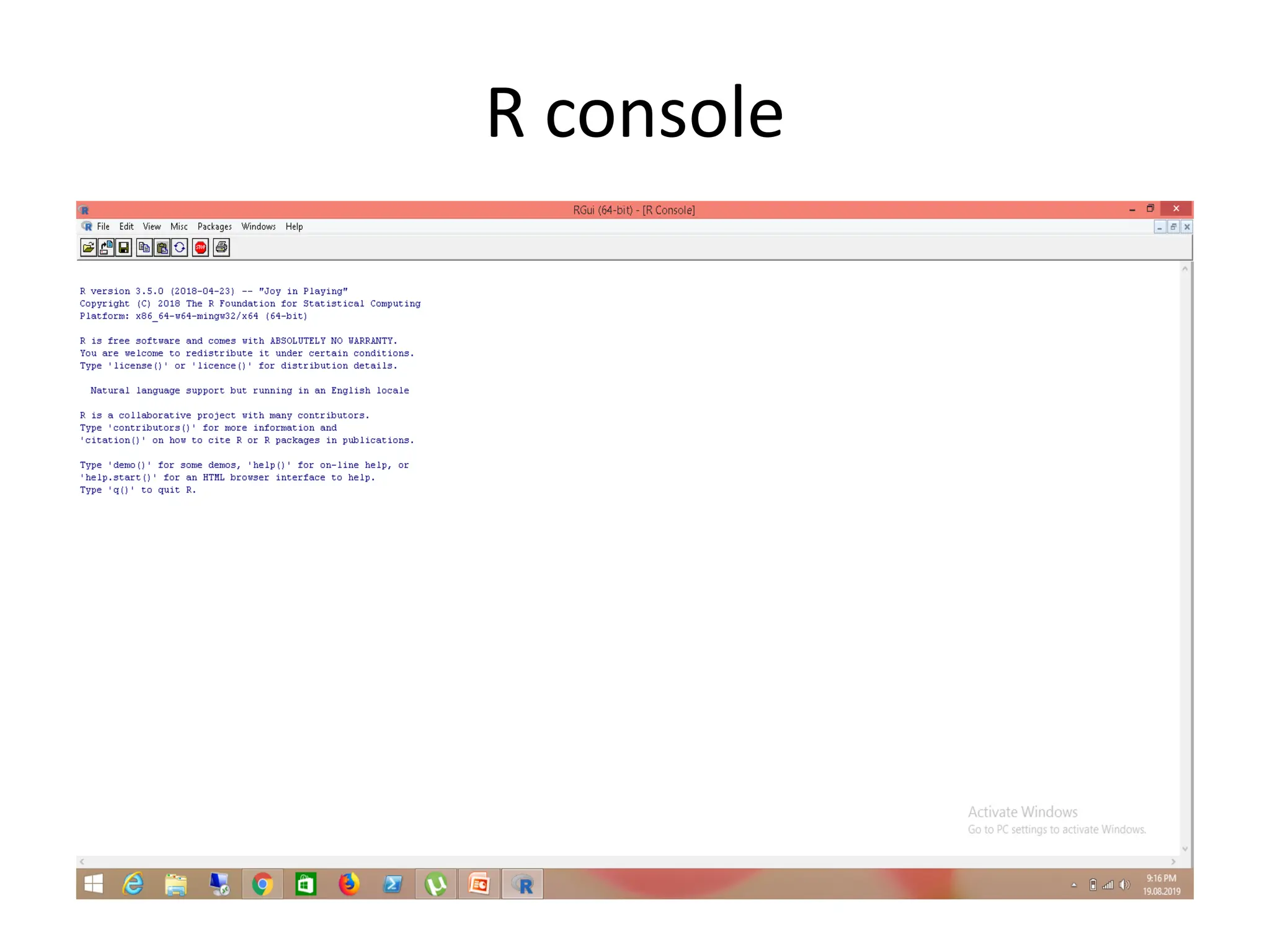Click the Print toolbar icon
The height and width of the screenshot is (952, 1270).
pyautogui.click(x=221, y=248)
